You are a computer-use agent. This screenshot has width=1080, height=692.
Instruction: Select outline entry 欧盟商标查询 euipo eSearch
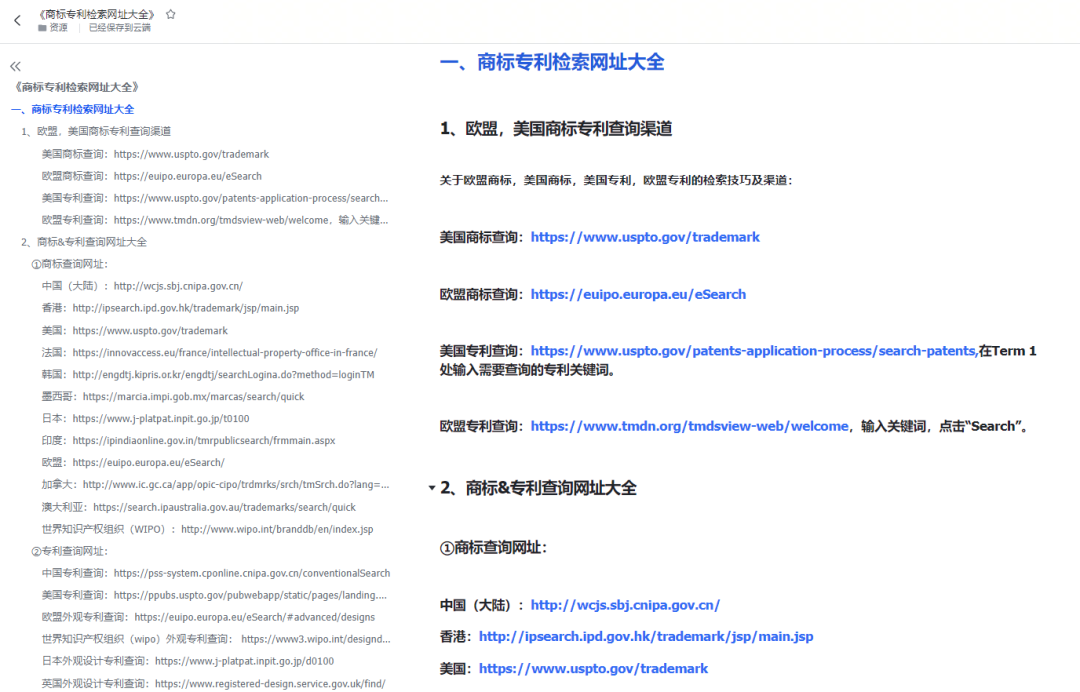pyautogui.click(x=152, y=176)
